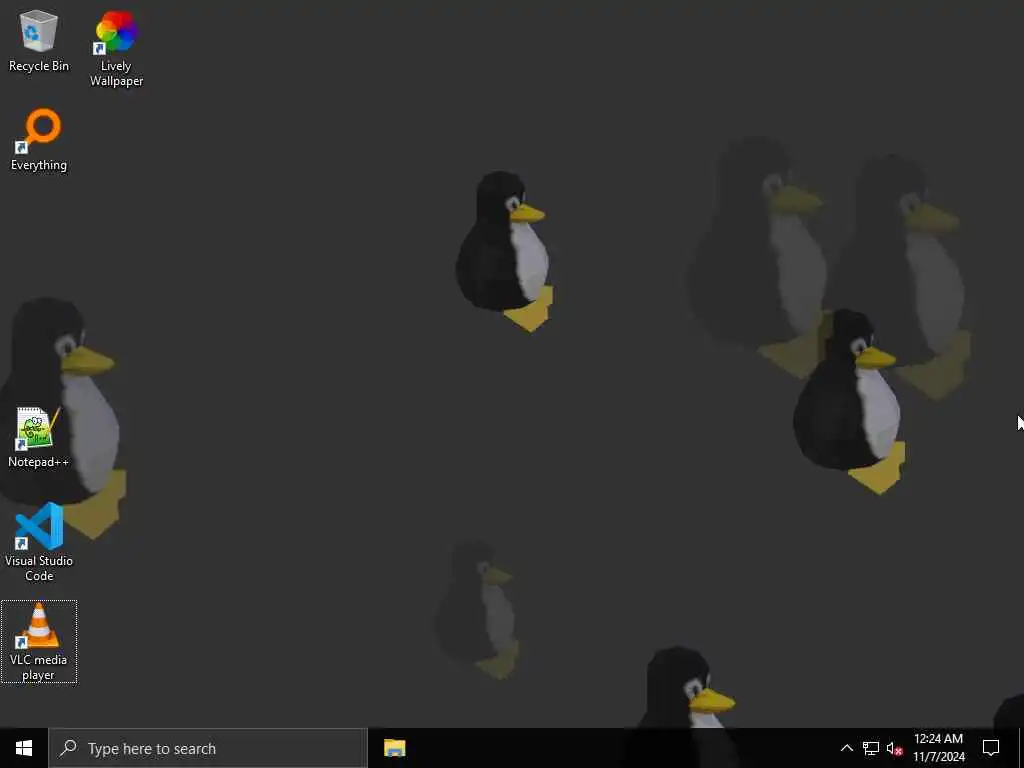Viewport: 1024px width, 768px height.
Task: Show hidden system tray icons
Action: (846, 748)
